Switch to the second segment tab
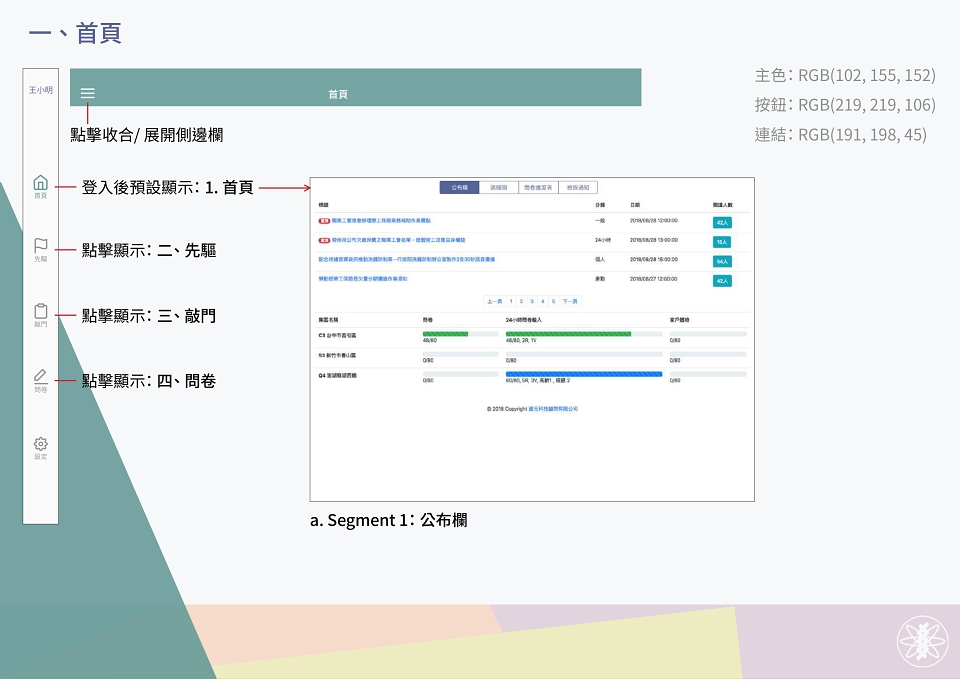The height and width of the screenshot is (679, 960). pyautogui.click(x=499, y=187)
